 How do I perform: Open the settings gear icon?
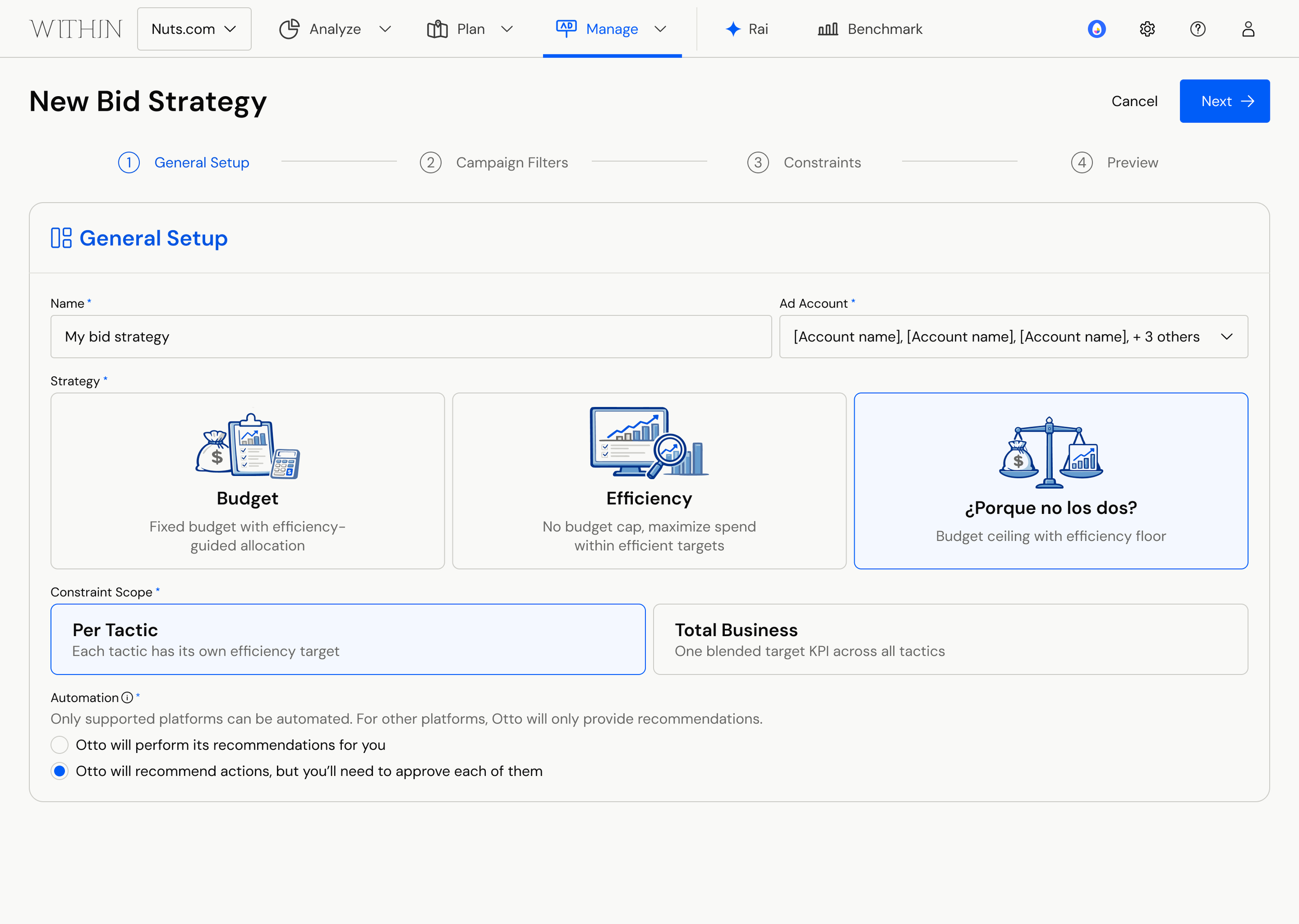(1147, 29)
